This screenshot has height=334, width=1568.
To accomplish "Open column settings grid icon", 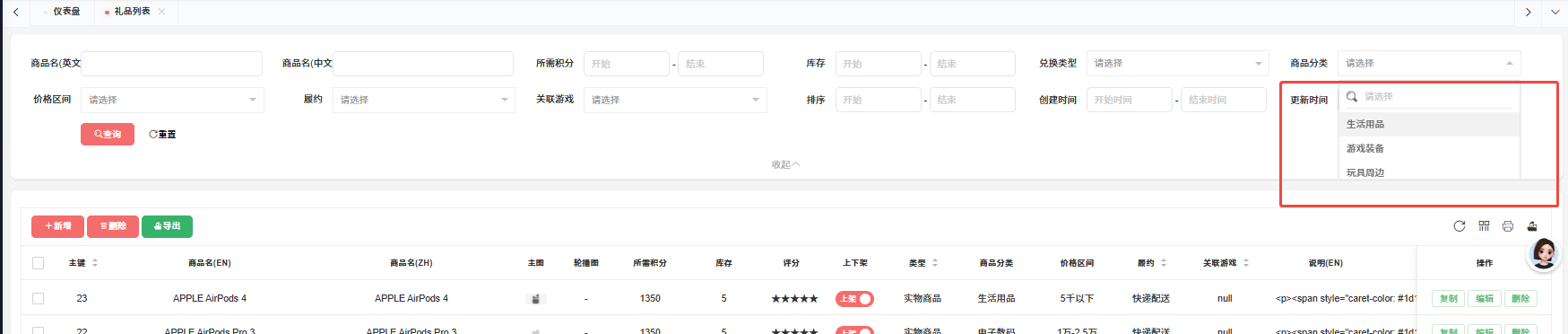I will (x=1484, y=226).
